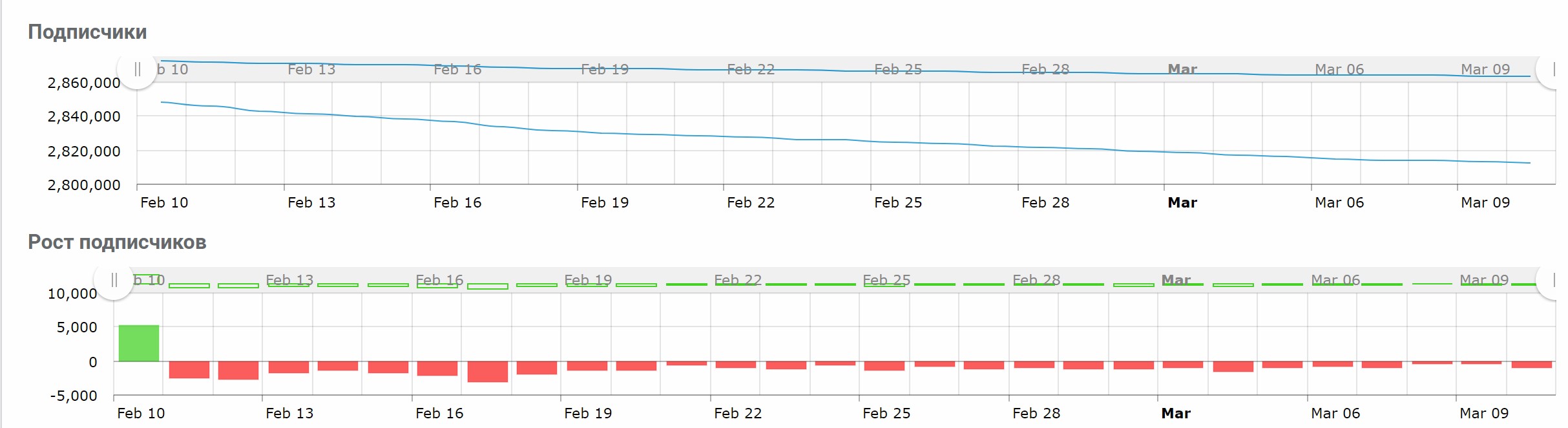Click Feb 19 label in growth navigator strip
Screen dimensions: 1568x428
click(588, 280)
